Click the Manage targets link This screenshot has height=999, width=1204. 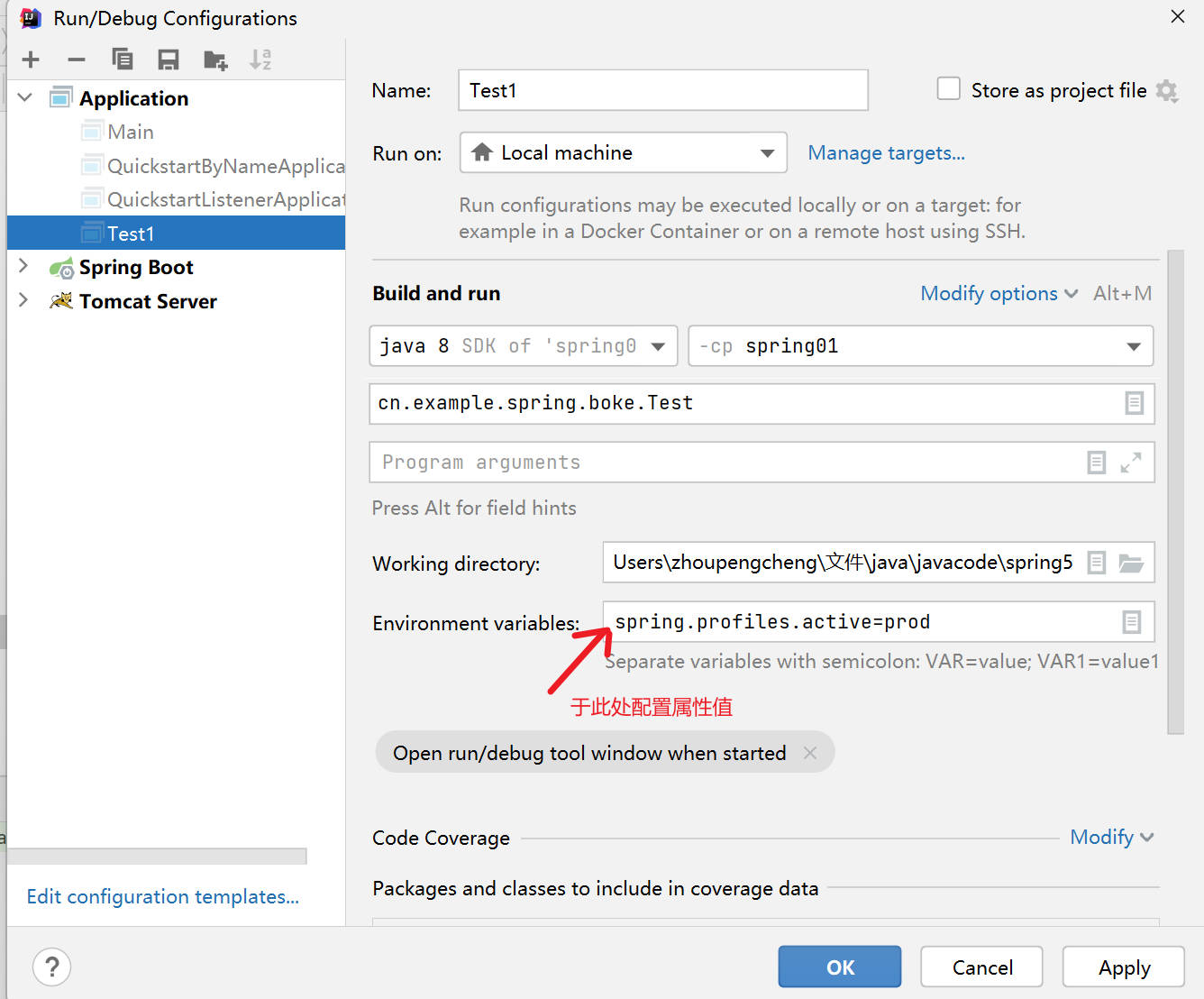886,153
